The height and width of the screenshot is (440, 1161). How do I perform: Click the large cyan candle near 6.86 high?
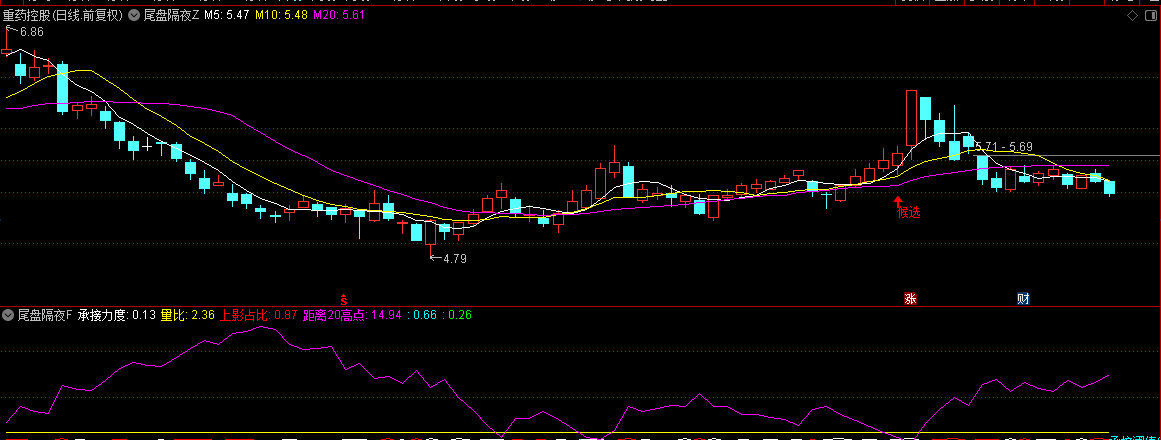[x=63, y=87]
